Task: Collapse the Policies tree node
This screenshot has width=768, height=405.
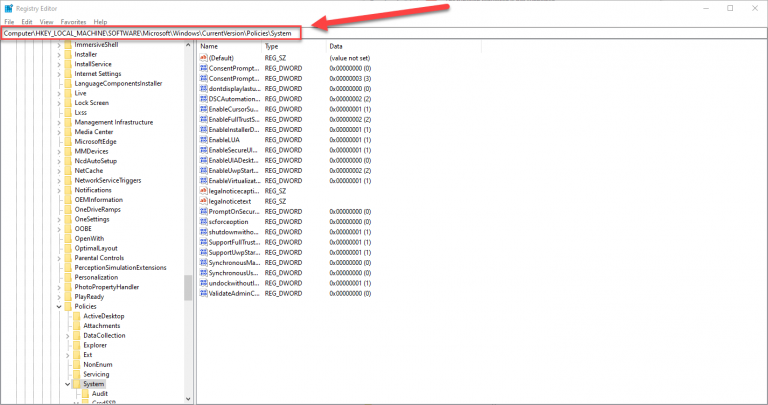Action: point(57,306)
